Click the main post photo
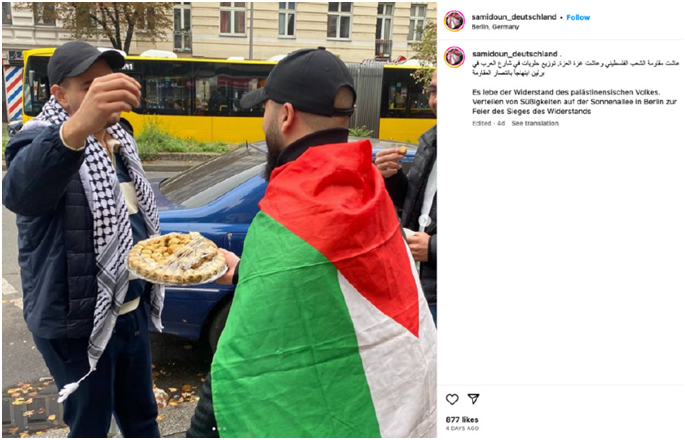 (x=219, y=220)
